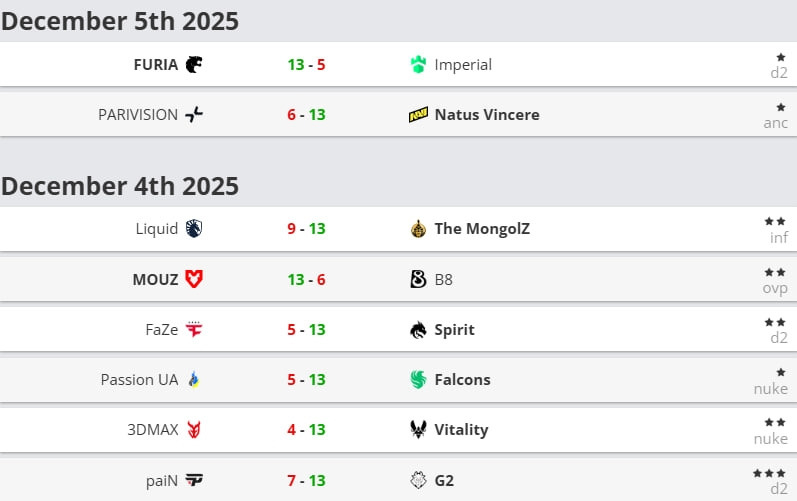Viewport: 797px width, 501px height.
Task: Click the FaZe red logo
Action: (194, 329)
